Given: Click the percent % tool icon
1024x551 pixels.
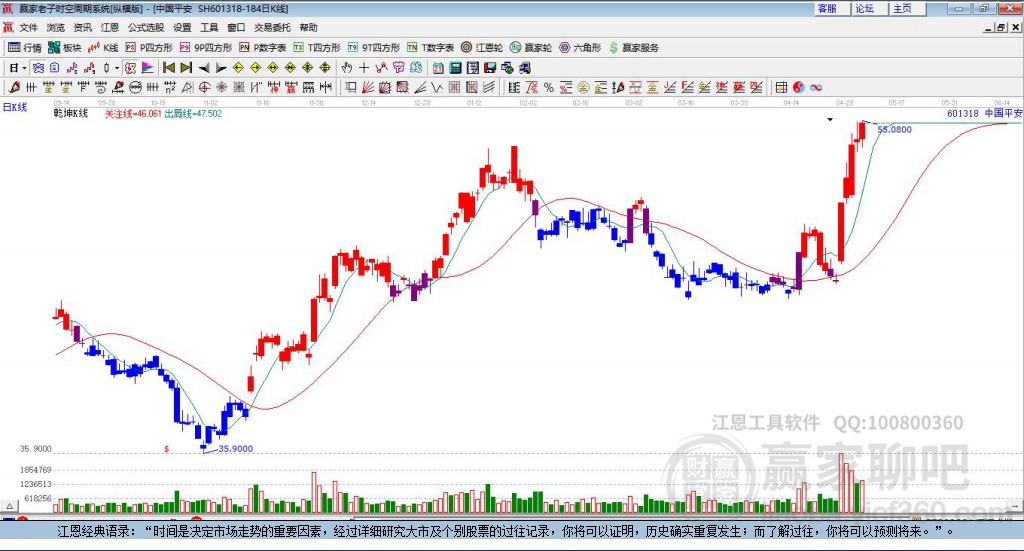Looking at the screenshot, I should (549, 87).
